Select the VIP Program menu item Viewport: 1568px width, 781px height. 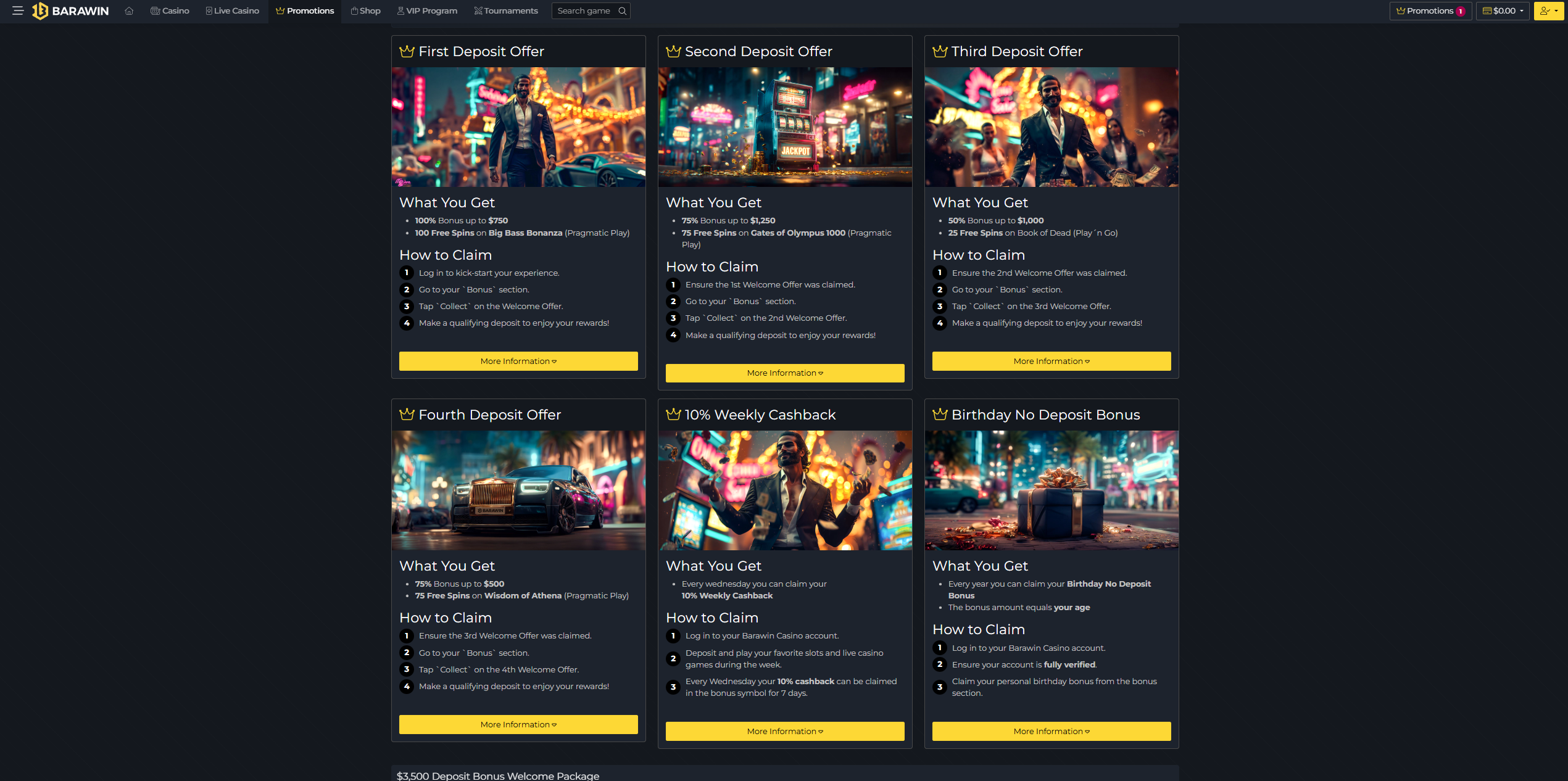[x=426, y=10]
